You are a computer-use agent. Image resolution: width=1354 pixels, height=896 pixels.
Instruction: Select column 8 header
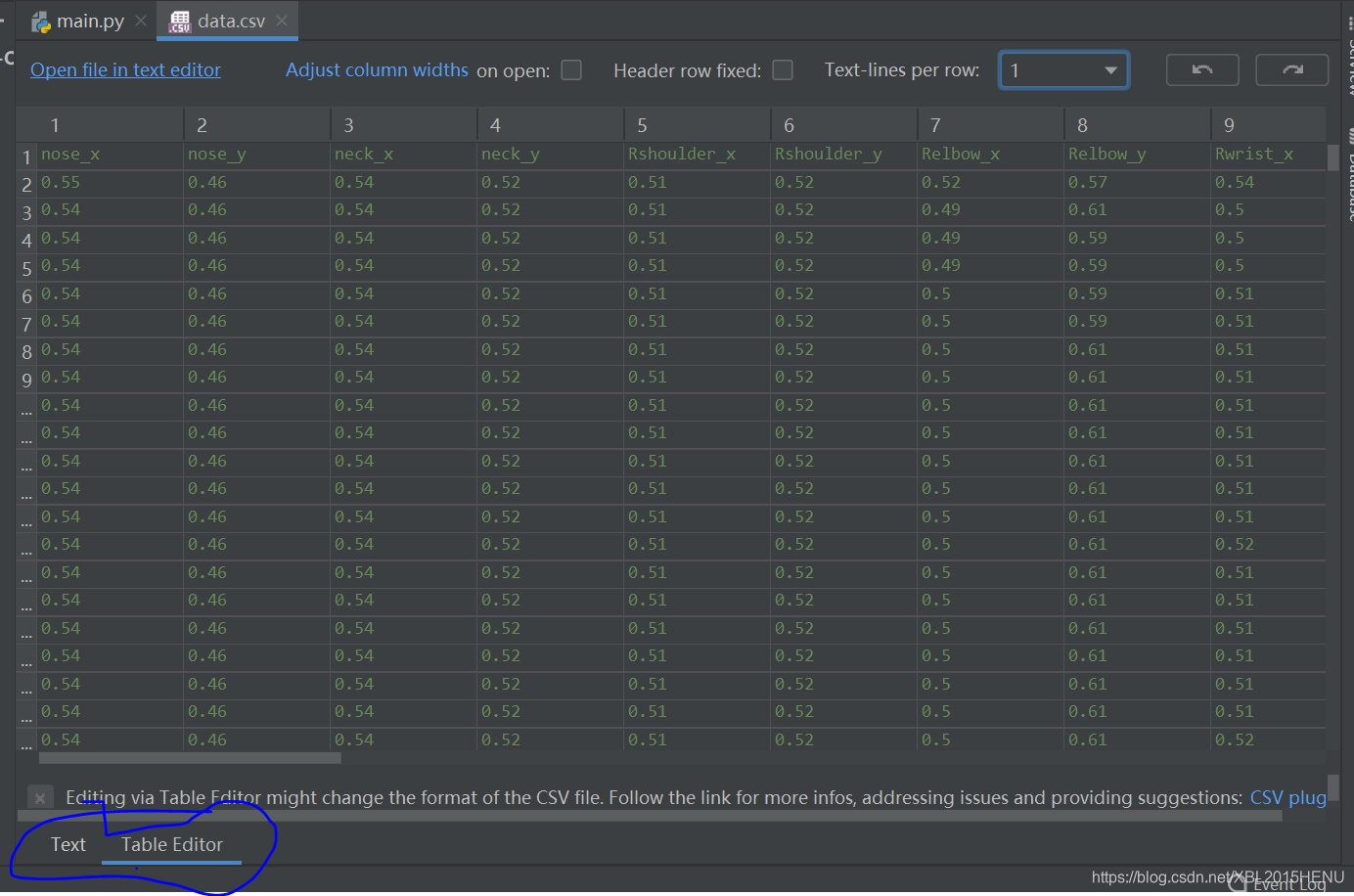point(1137,125)
